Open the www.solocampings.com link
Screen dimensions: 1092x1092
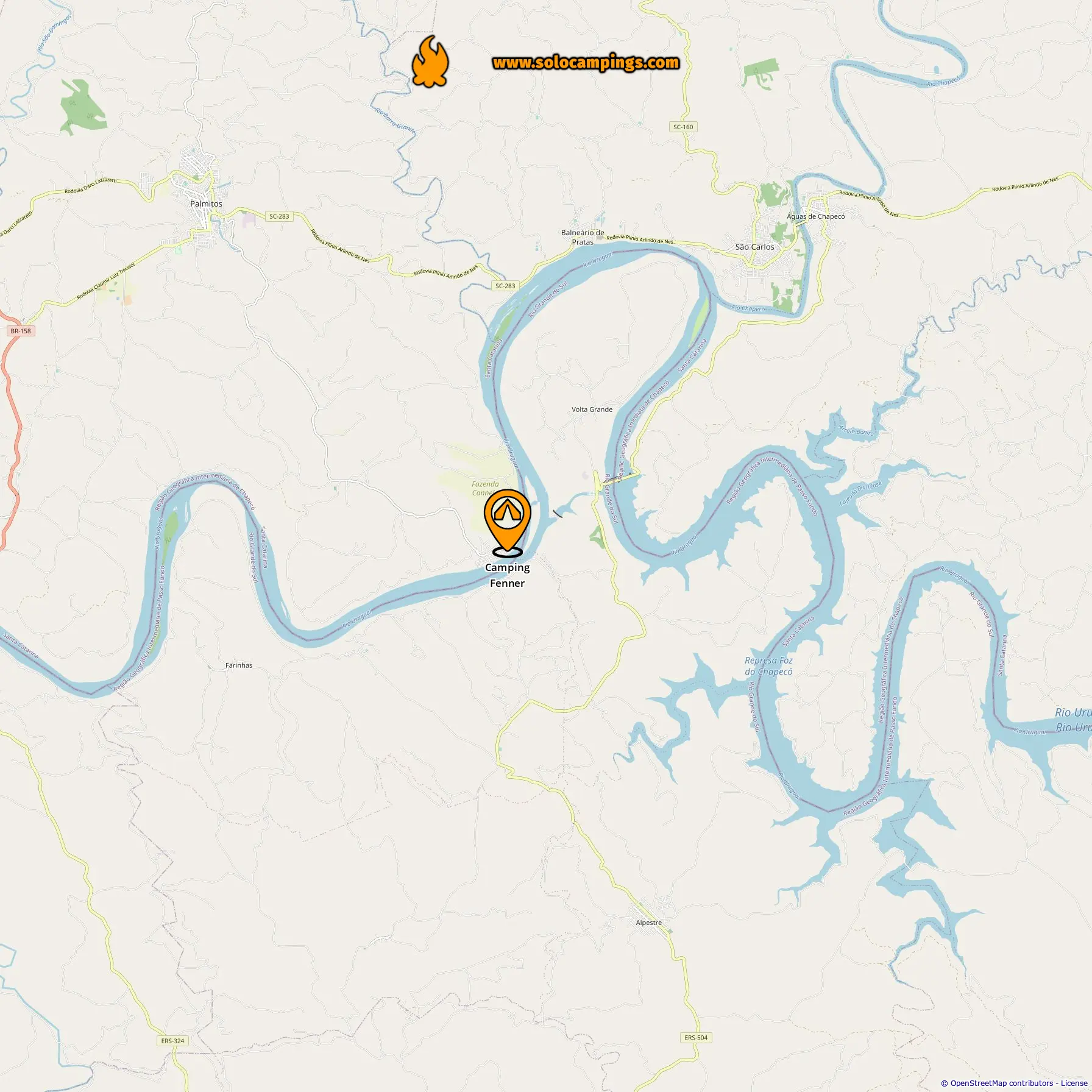pyautogui.click(x=586, y=63)
